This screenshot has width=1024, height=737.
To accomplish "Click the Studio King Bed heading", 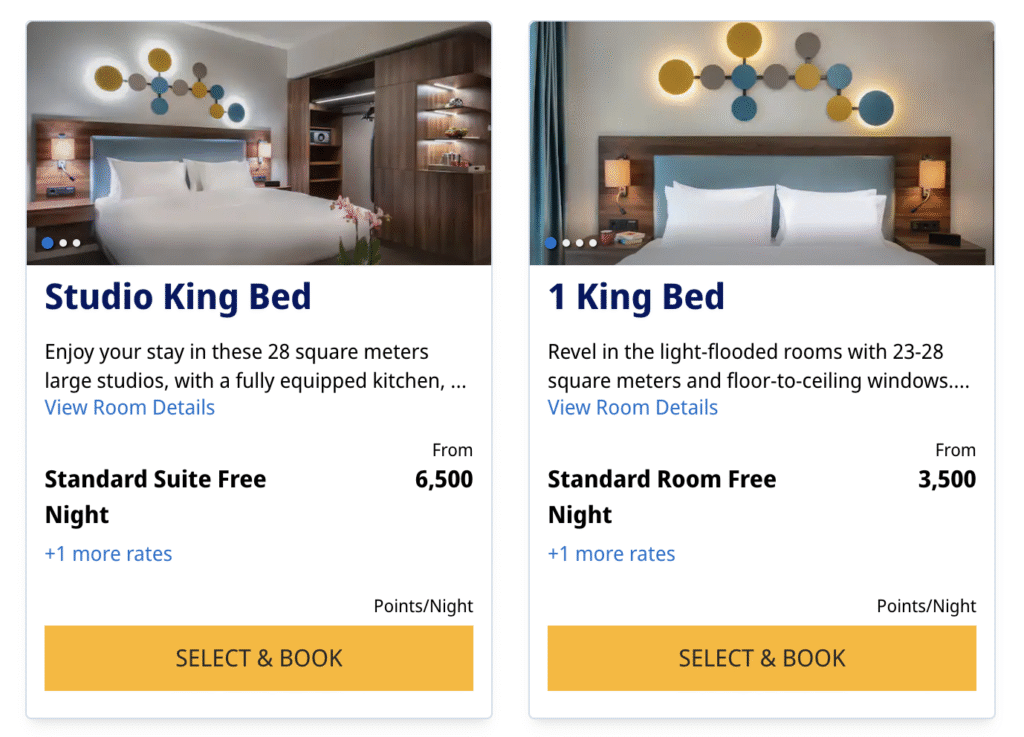I will point(178,297).
